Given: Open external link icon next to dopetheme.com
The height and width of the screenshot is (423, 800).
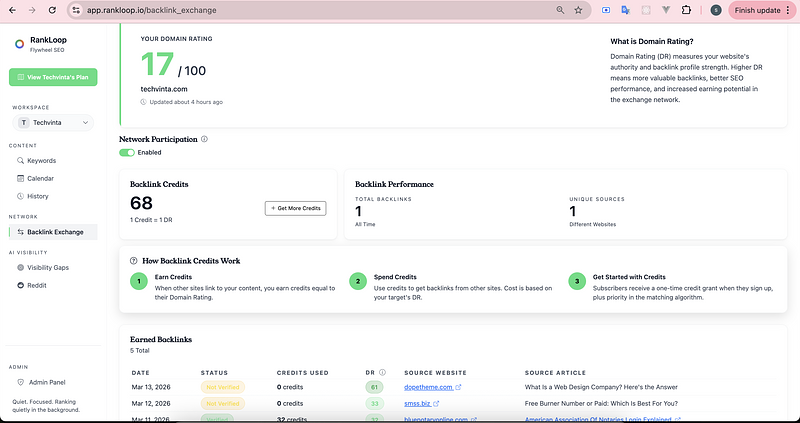Looking at the screenshot, I should (459, 386).
